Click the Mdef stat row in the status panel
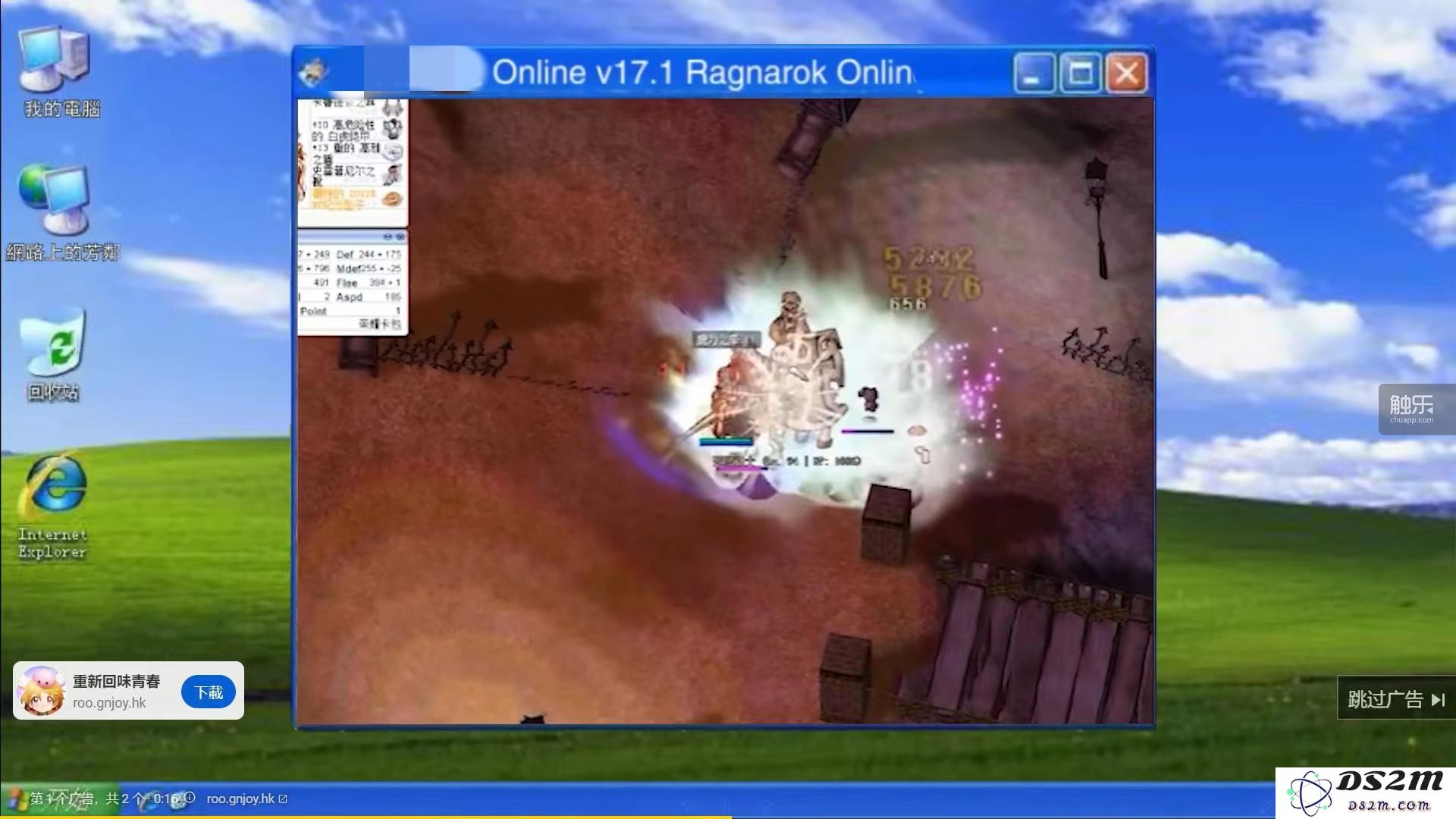 369,268
